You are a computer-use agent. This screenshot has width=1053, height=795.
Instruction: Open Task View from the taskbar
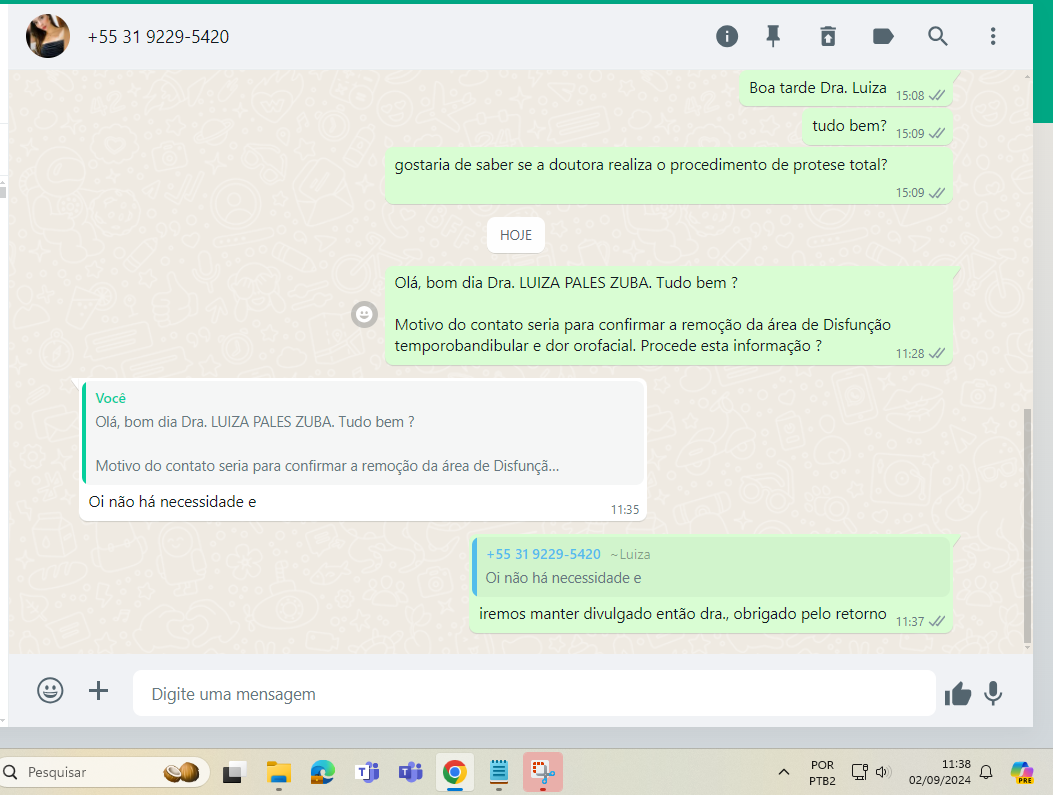(x=233, y=772)
